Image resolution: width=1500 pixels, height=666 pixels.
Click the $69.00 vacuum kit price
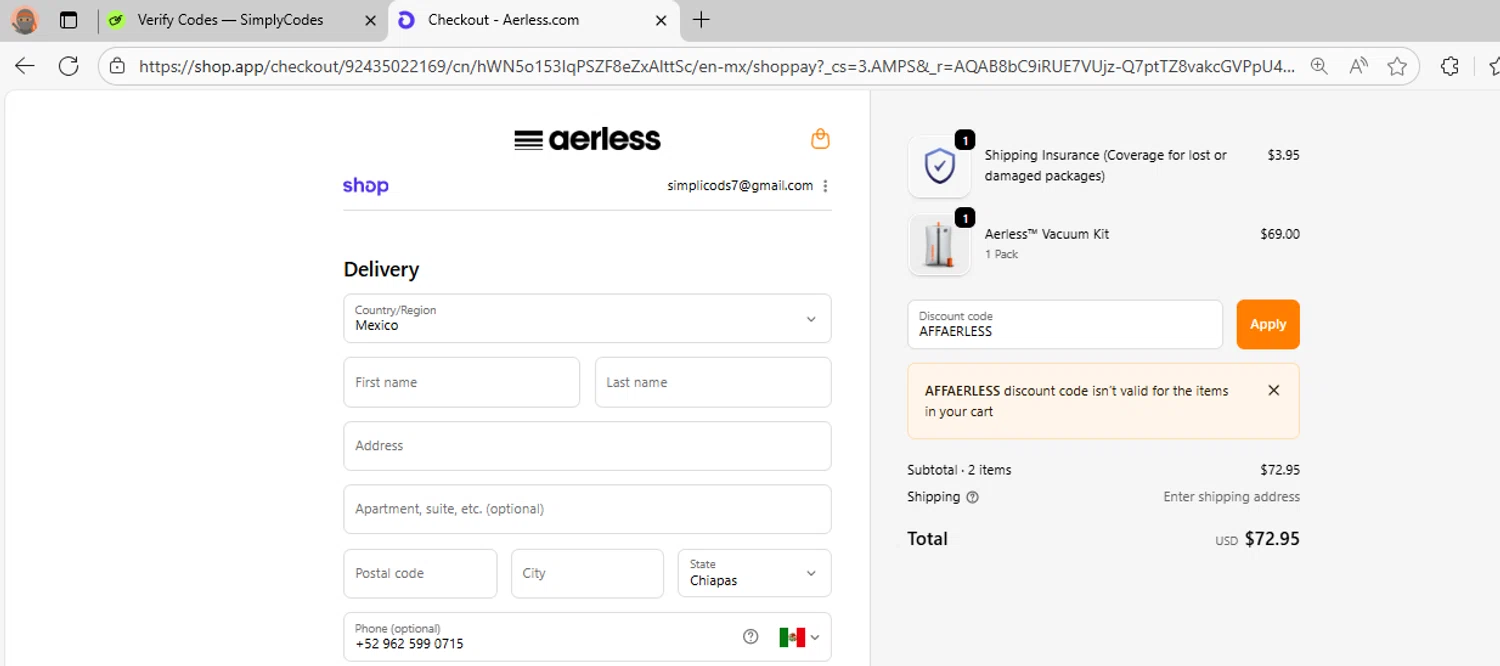pyautogui.click(x=1280, y=234)
